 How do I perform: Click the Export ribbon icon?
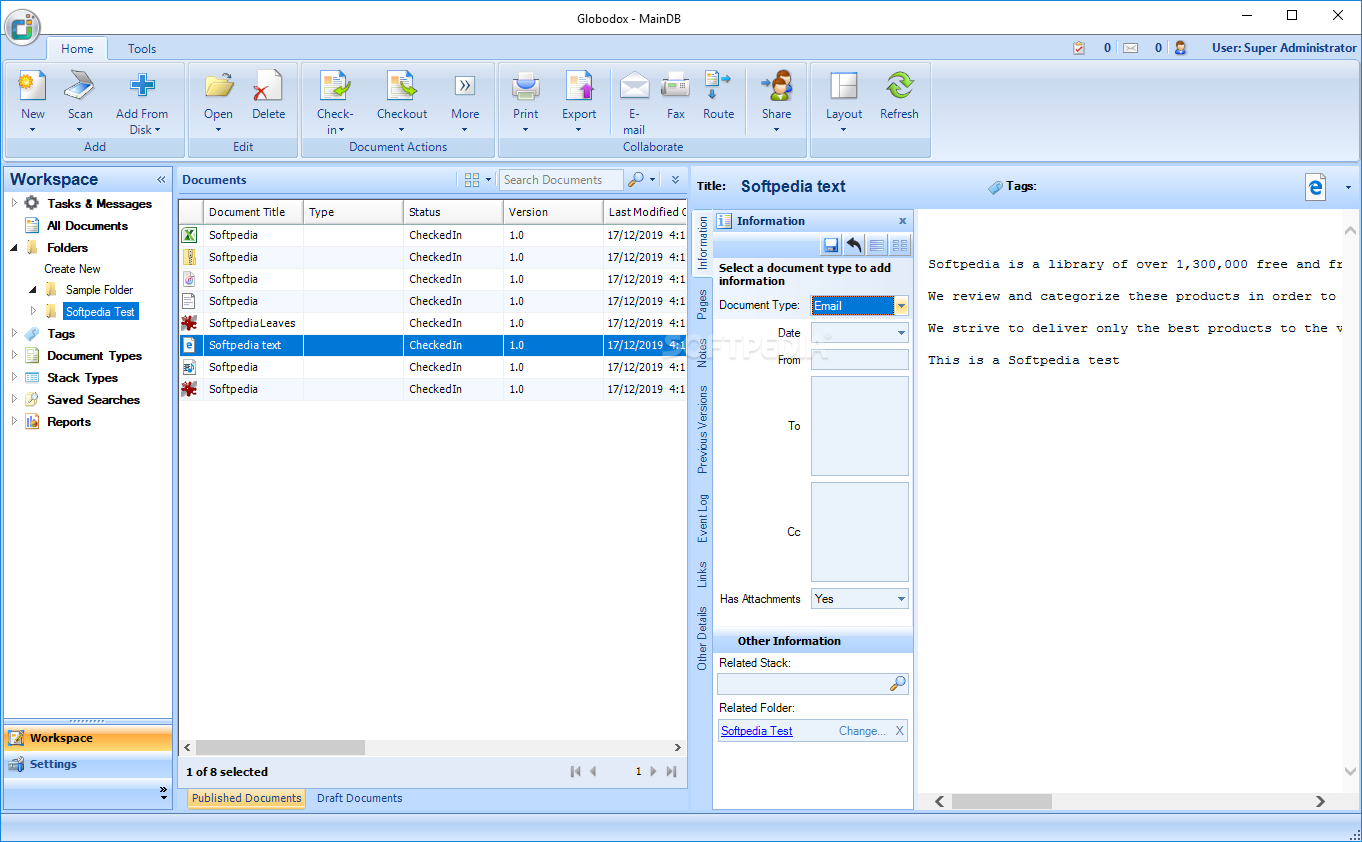579,87
